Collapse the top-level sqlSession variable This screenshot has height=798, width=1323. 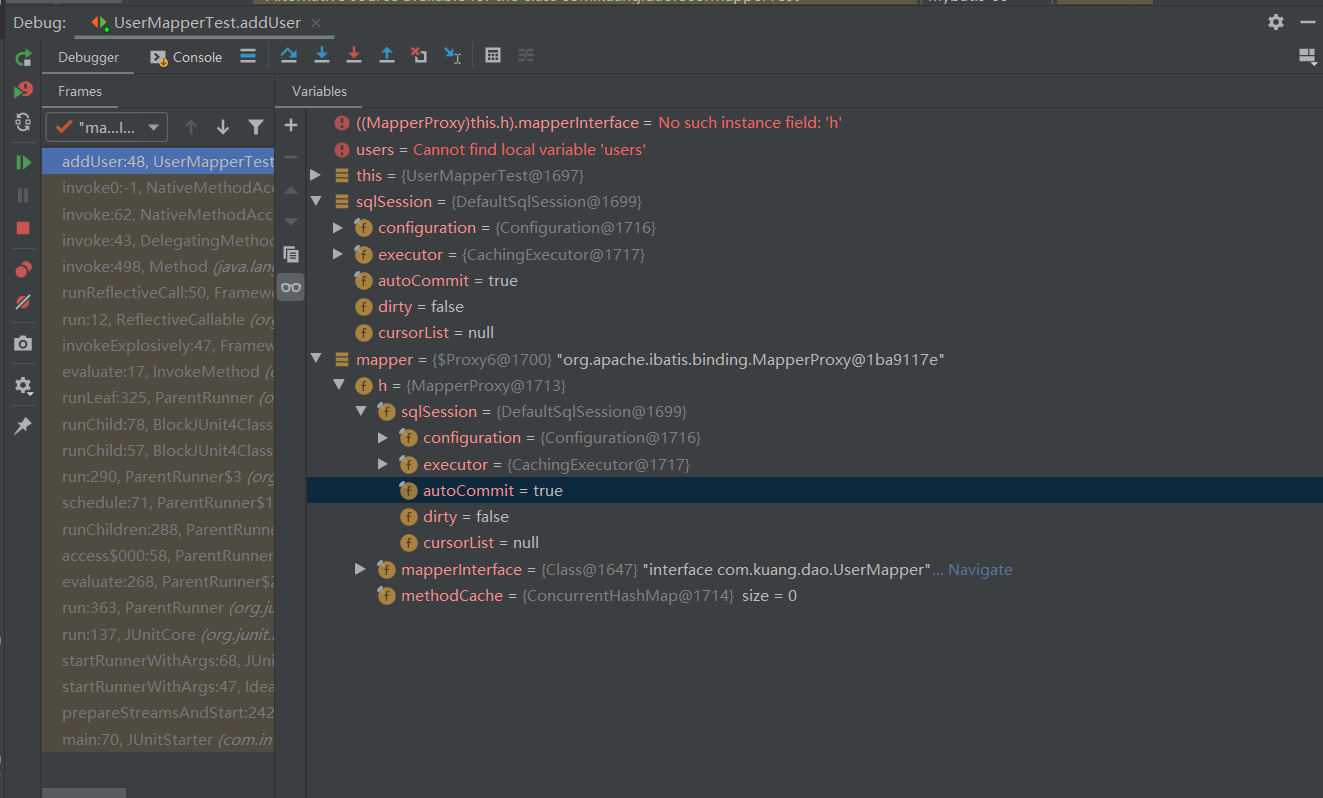pos(316,201)
